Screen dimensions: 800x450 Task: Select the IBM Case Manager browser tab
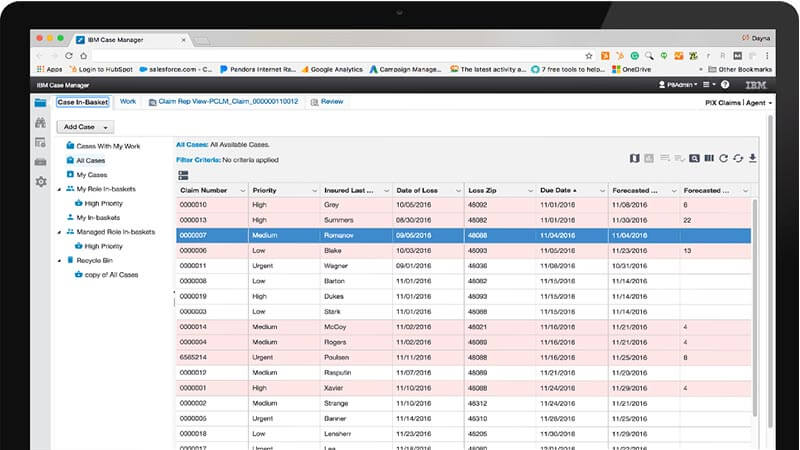[131, 39]
